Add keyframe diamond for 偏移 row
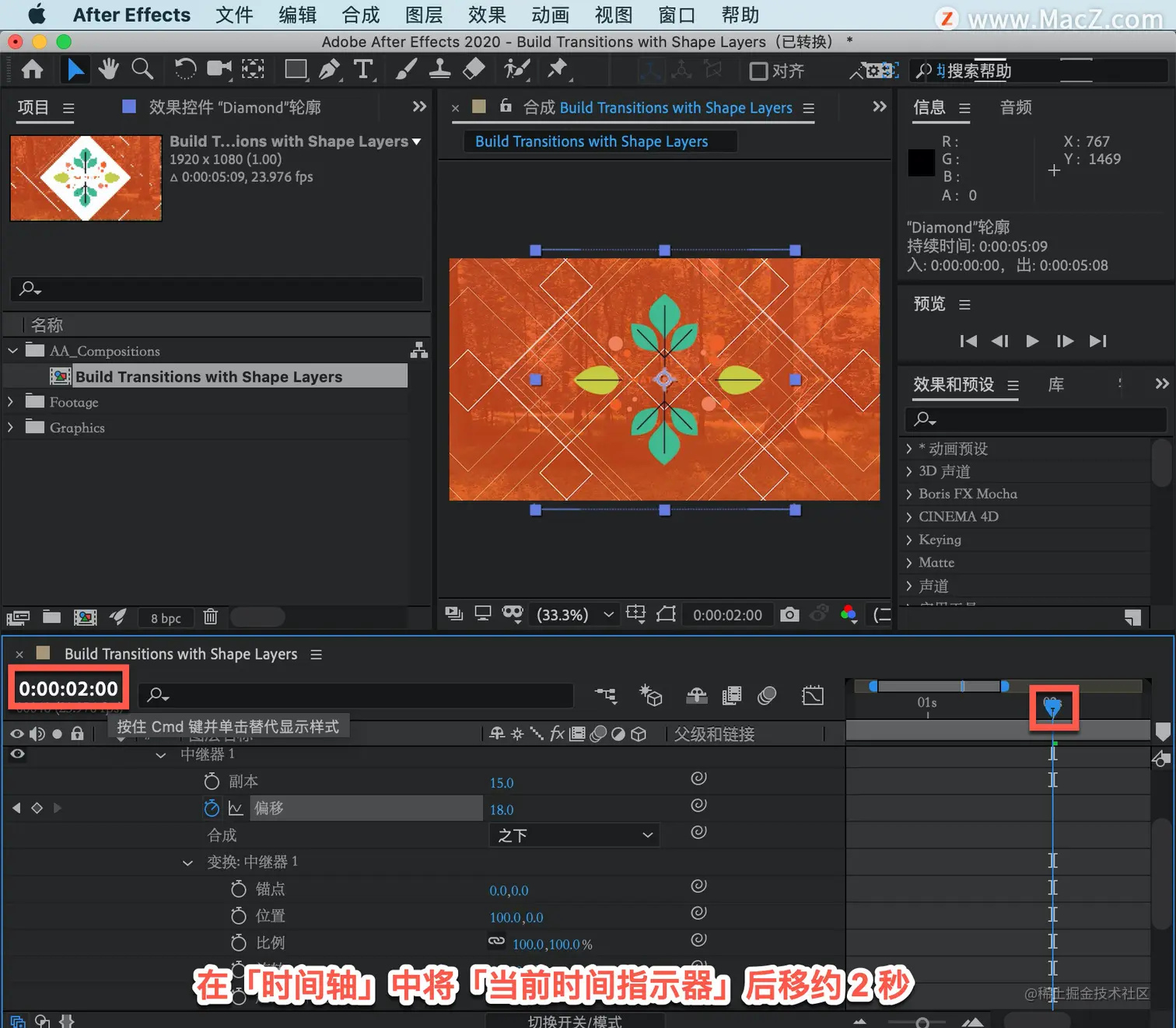Screen dimensions: 1176x1028 [37, 808]
